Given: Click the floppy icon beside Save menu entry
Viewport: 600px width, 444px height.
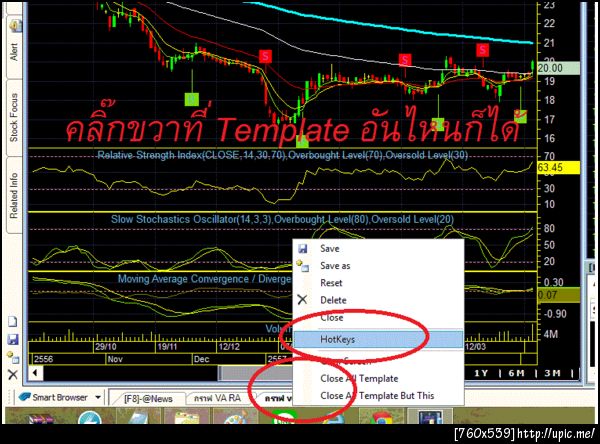Looking at the screenshot, I should point(303,249).
